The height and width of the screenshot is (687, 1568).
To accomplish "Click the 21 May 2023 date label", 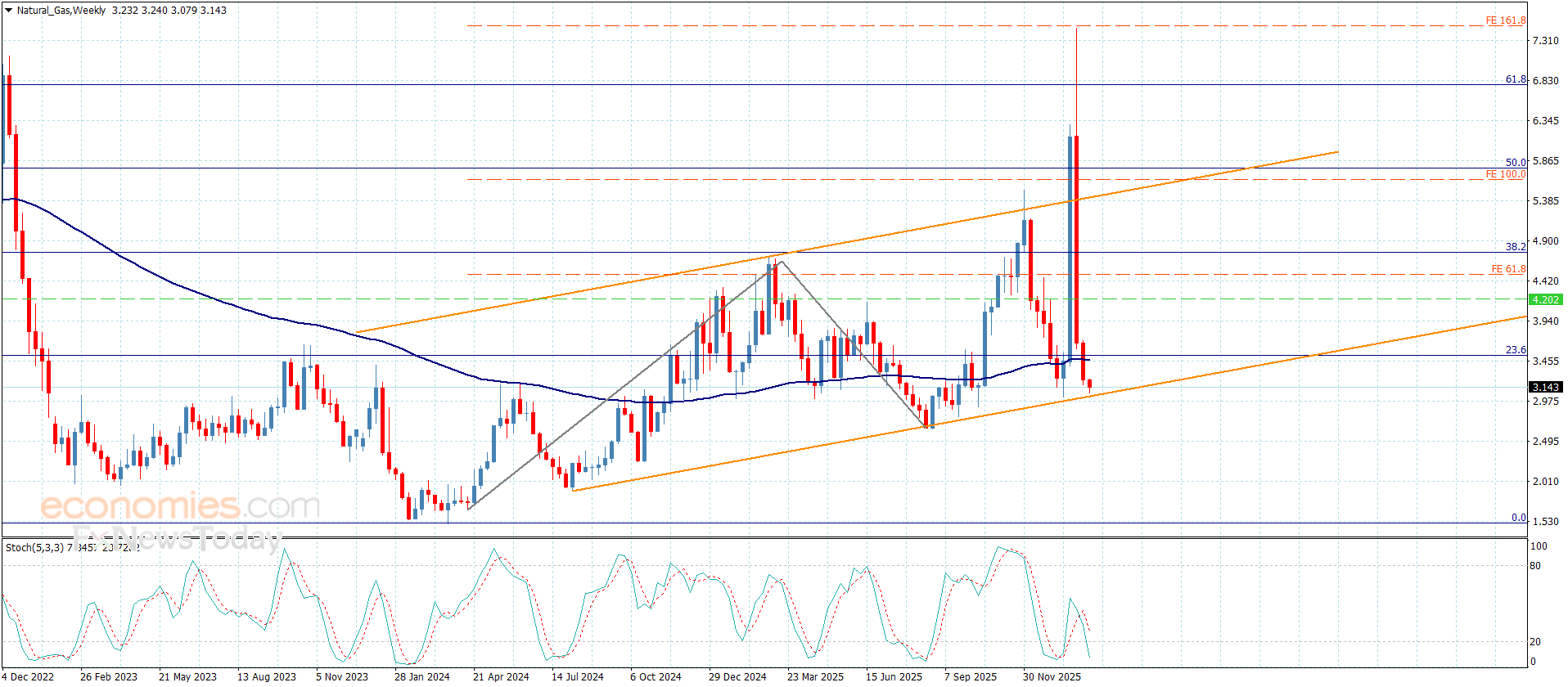I will [x=187, y=676].
